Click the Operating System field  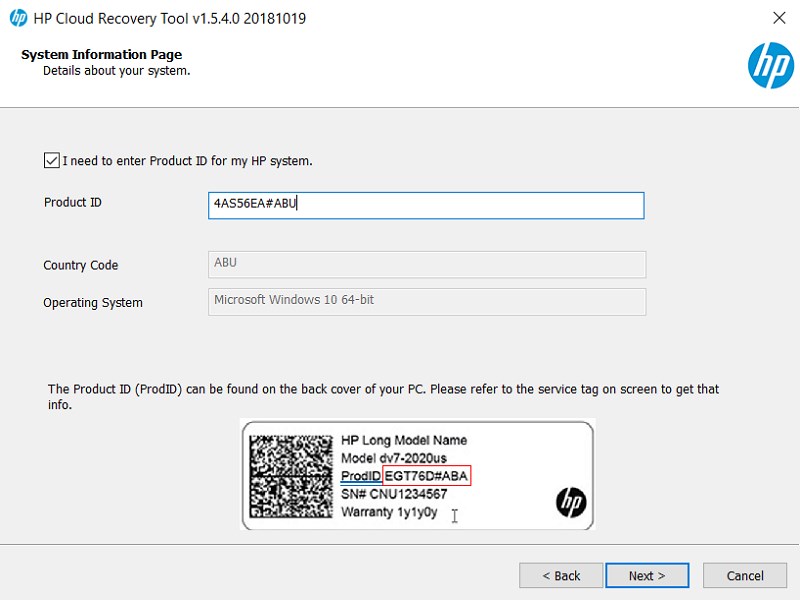click(x=427, y=302)
